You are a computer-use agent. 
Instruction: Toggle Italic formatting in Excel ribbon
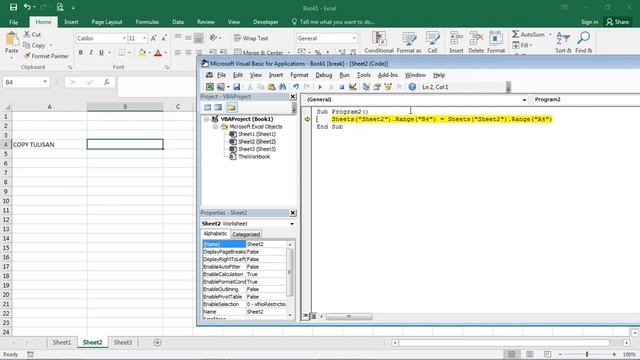pyautogui.click(x=91, y=53)
